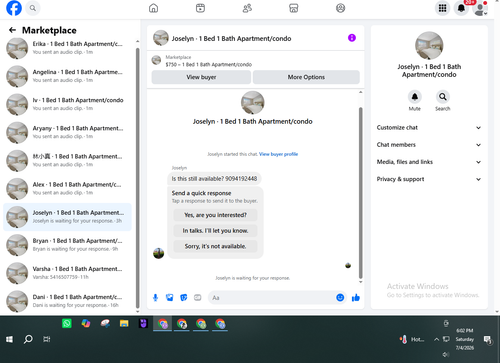Go to the Home feed icon
This screenshot has width=500, height=363.
pos(153,8)
